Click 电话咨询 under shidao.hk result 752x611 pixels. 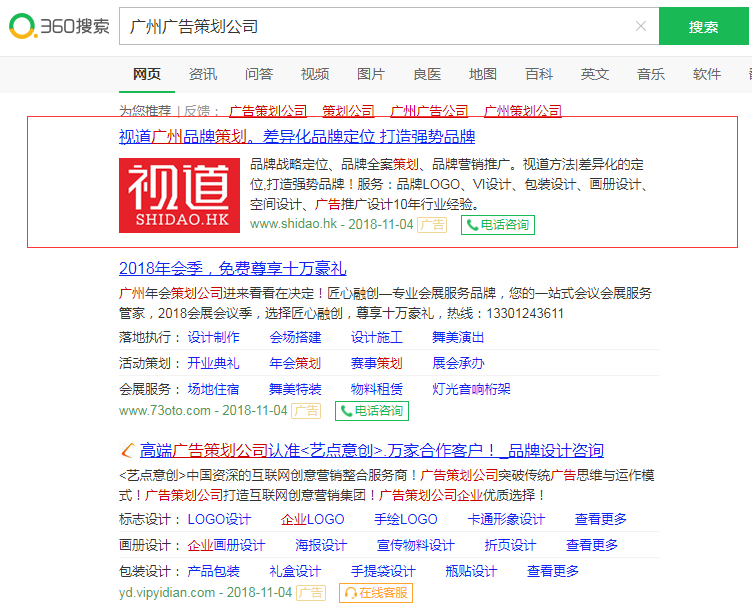click(x=498, y=225)
